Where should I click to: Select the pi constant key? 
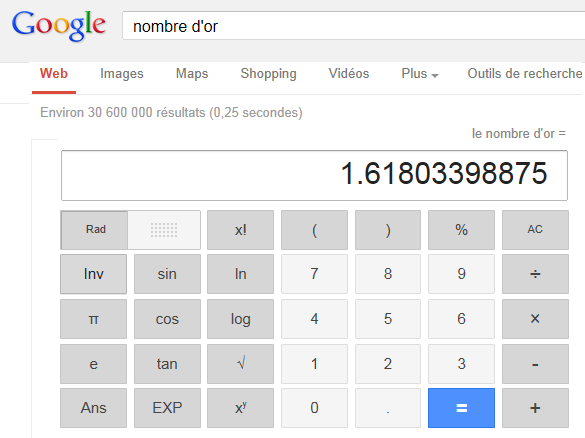(x=93, y=319)
